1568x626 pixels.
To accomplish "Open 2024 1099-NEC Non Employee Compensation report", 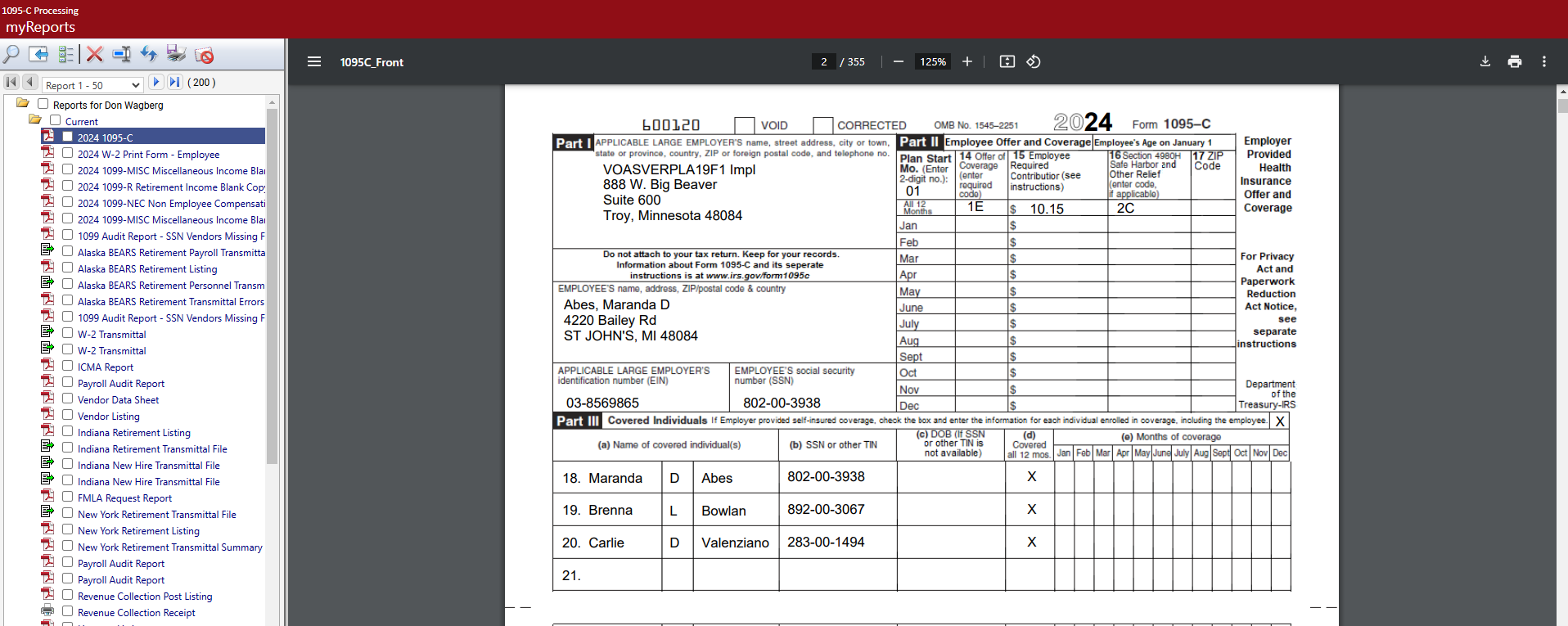I will click(x=171, y=203).
